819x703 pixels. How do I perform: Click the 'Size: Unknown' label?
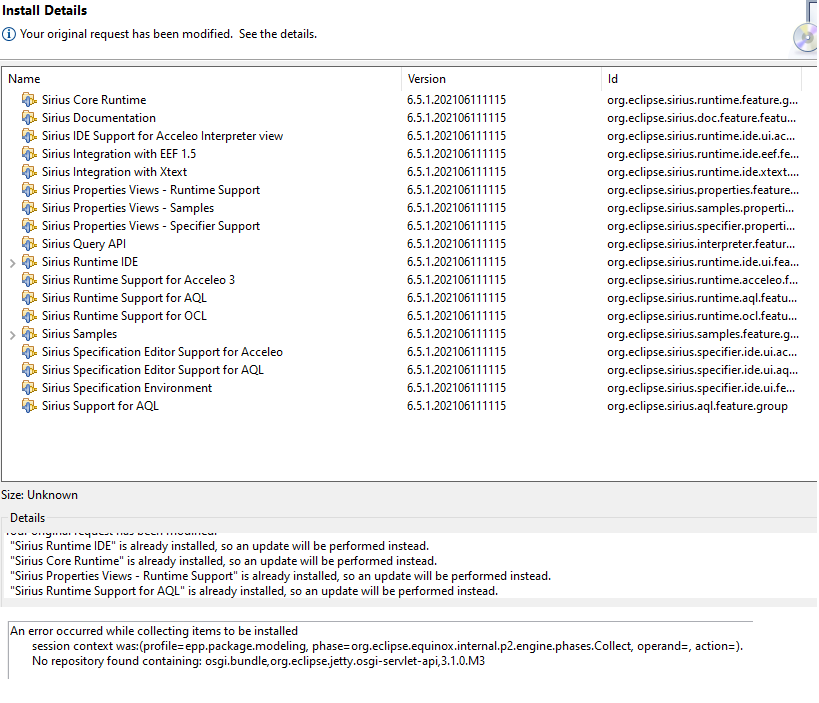click(40, 495)
